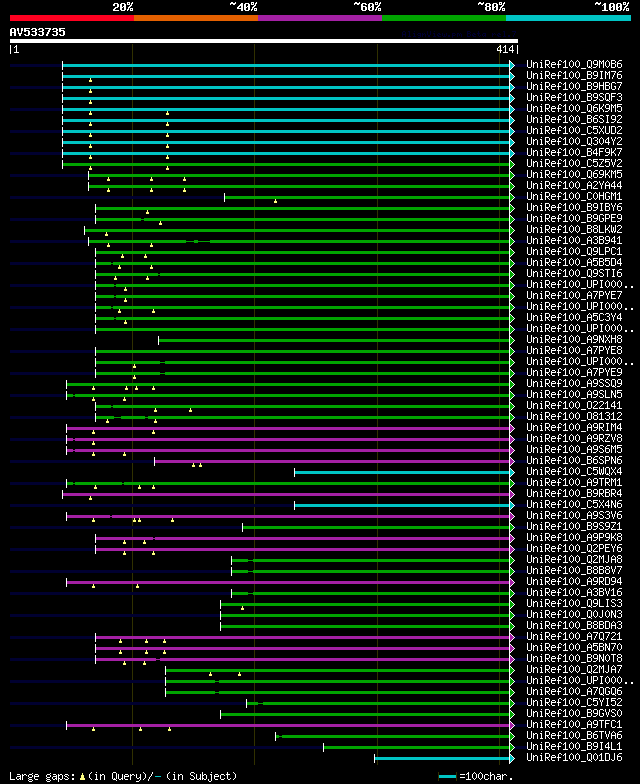Click the white AV533735 query sequence bar
The image size is (640, 784).
coord(264,41)
